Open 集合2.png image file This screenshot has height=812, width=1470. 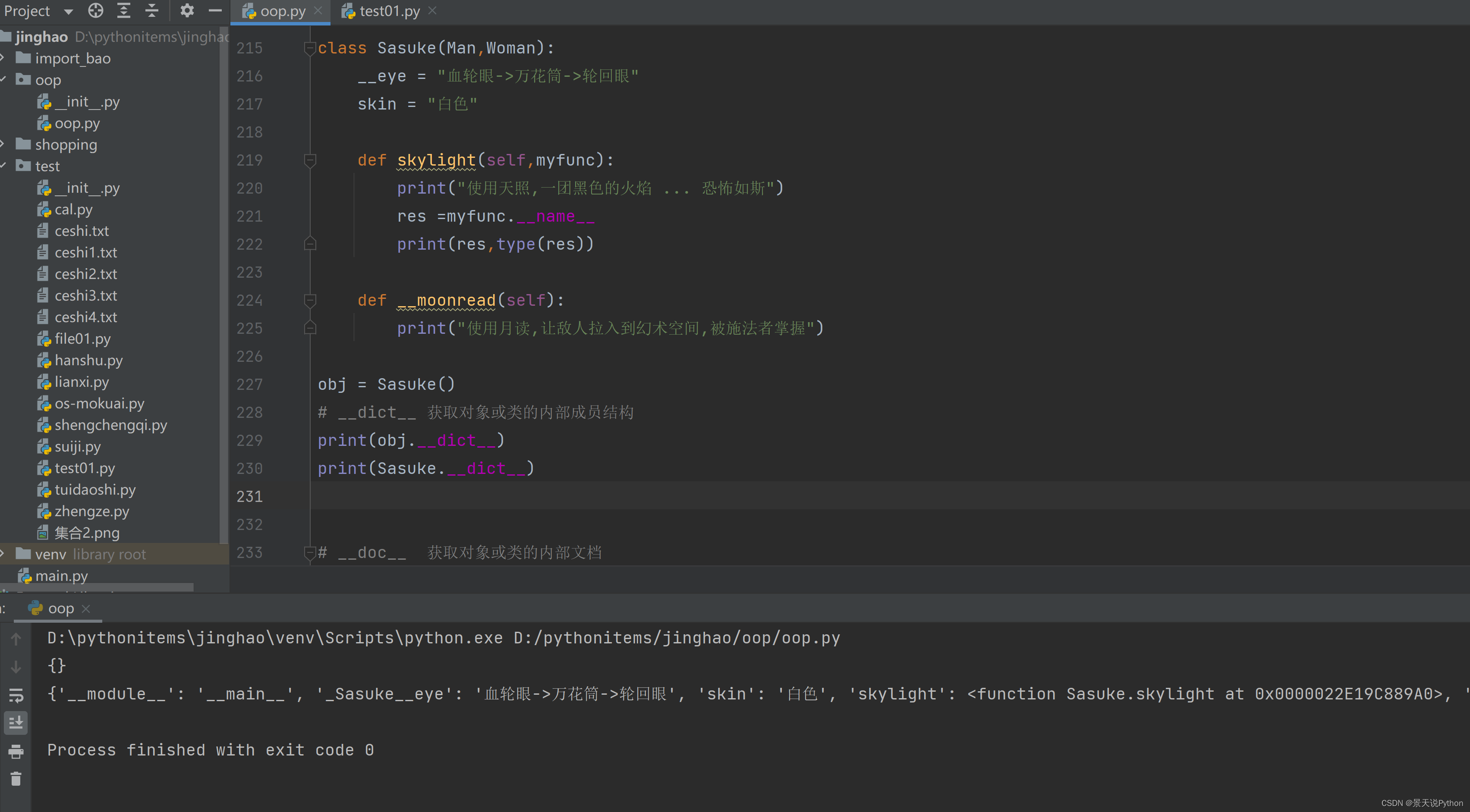pyautogui.click(x=87, y=533)
